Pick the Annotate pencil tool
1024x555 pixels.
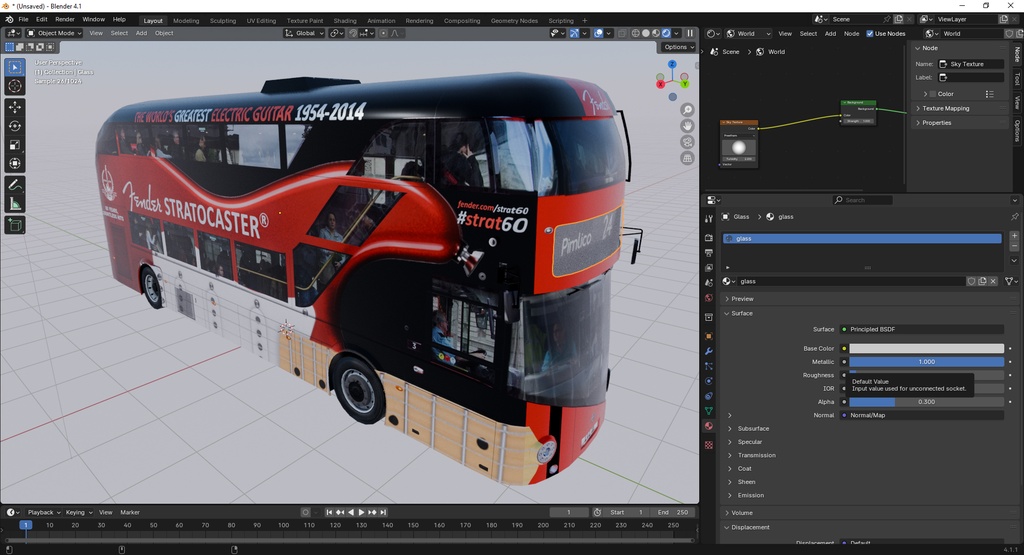(x=15, y=185)
